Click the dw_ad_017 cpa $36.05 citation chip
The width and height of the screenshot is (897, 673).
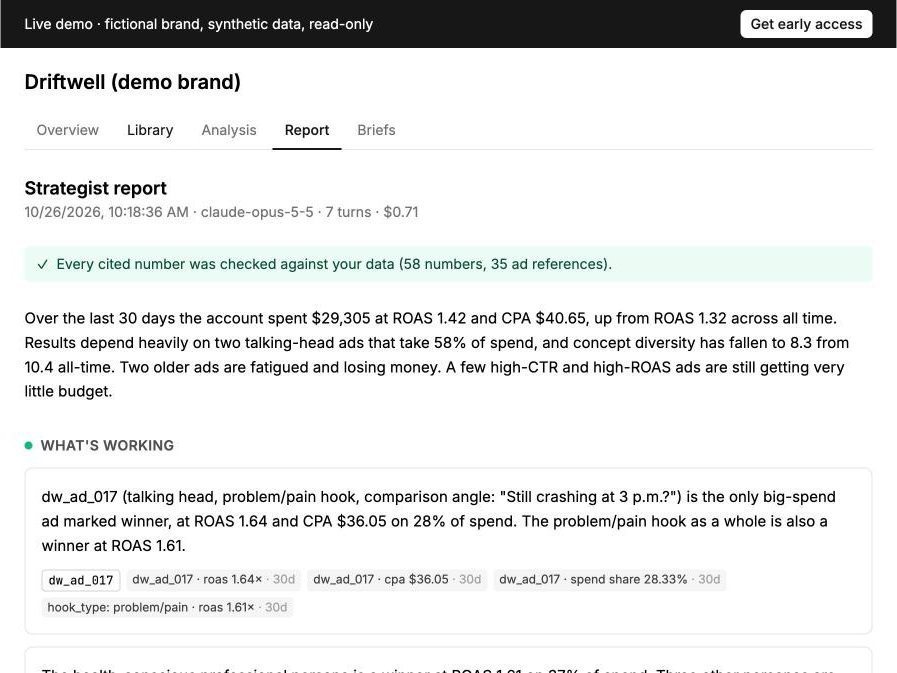397,579
